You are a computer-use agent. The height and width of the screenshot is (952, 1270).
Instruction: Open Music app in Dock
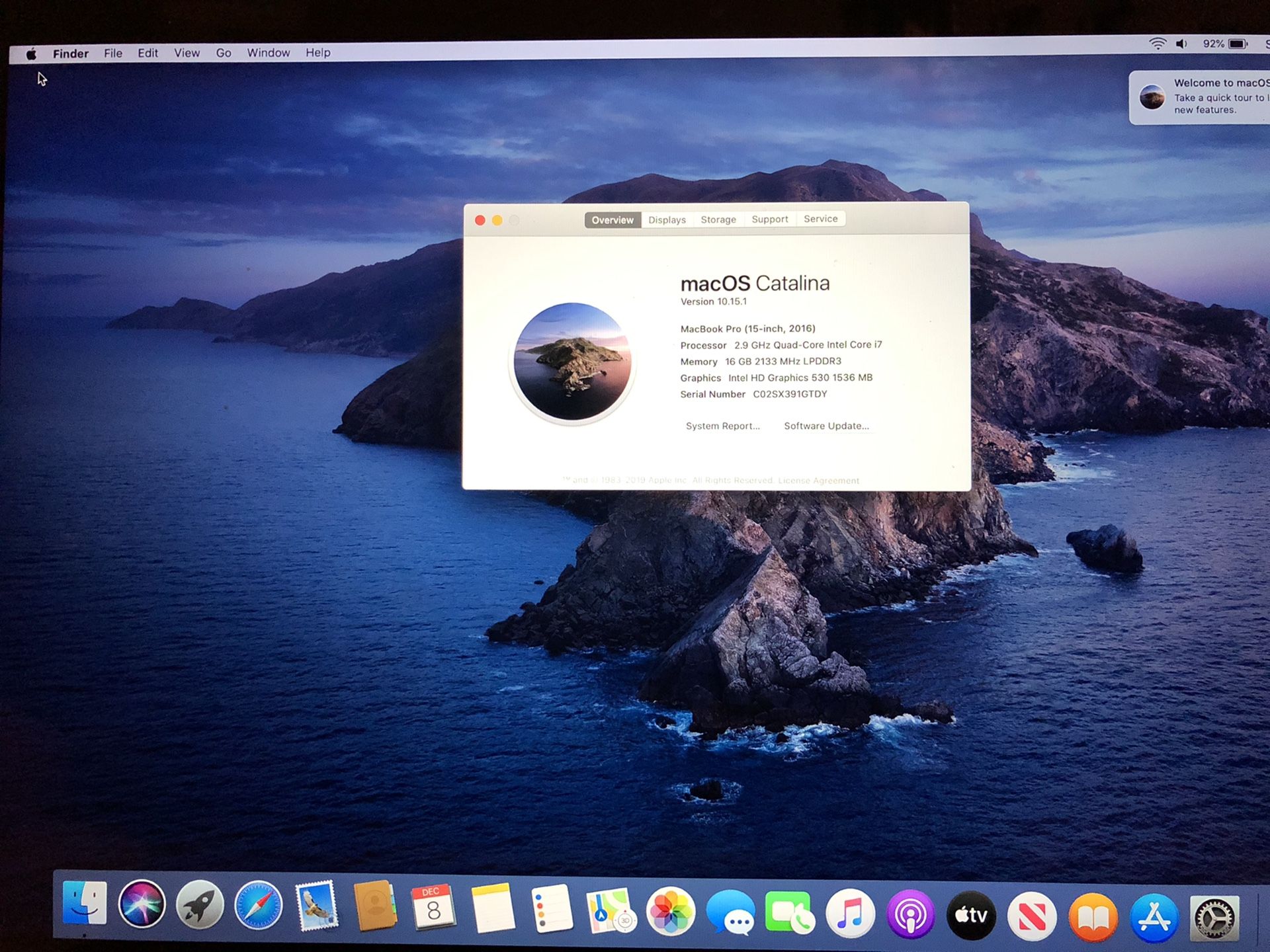pos(850,915)
